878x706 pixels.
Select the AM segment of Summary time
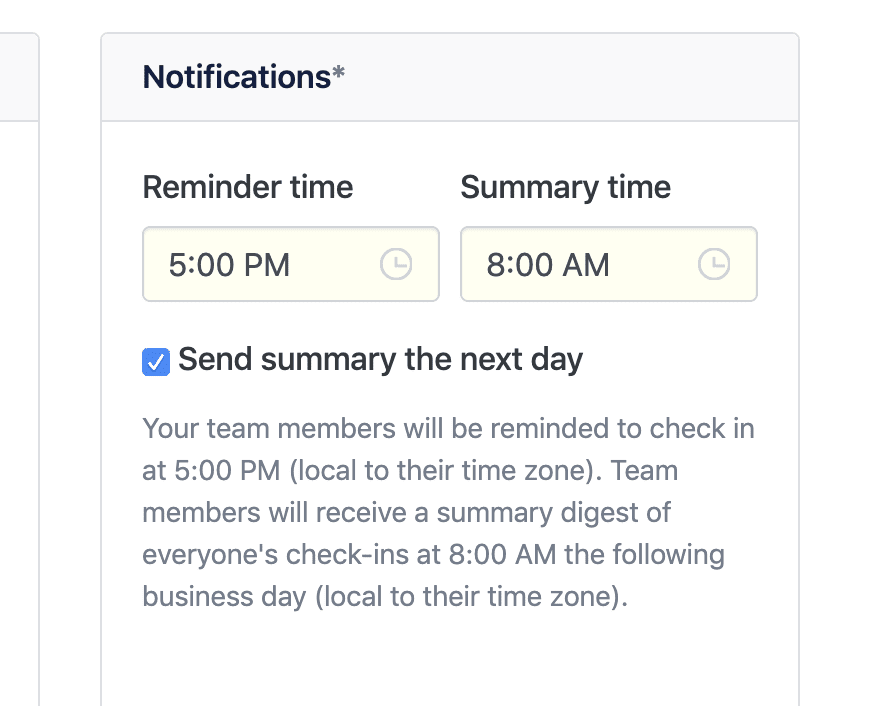click(585, 265)
